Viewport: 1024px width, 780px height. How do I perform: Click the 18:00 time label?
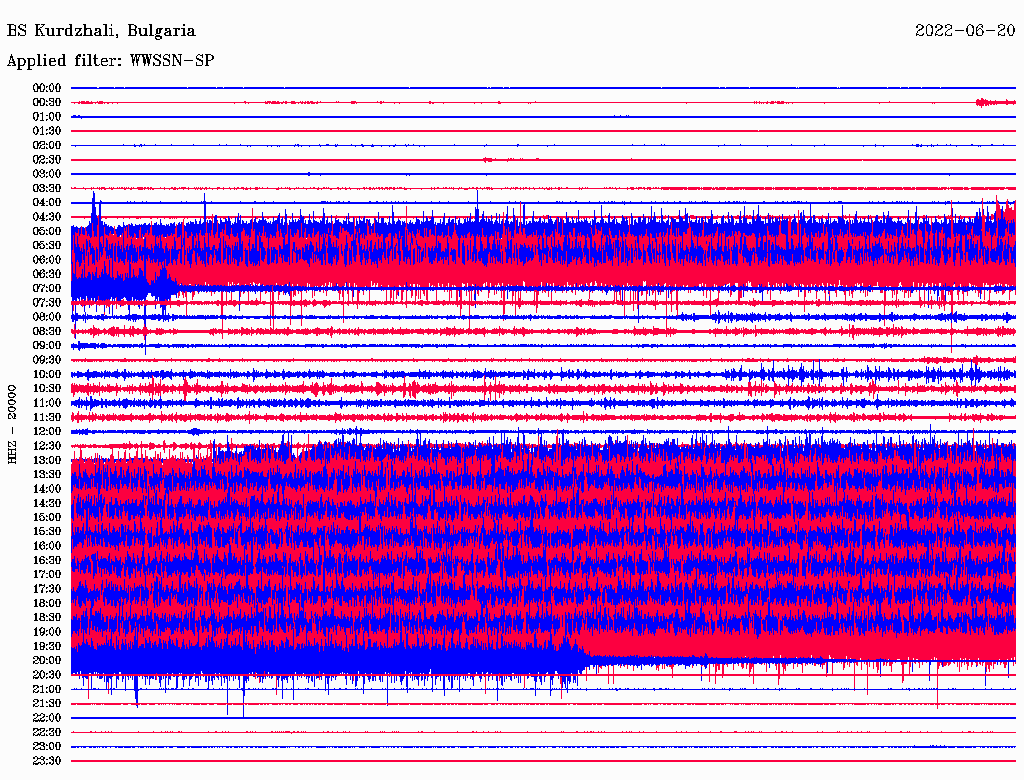coord(47,603)
